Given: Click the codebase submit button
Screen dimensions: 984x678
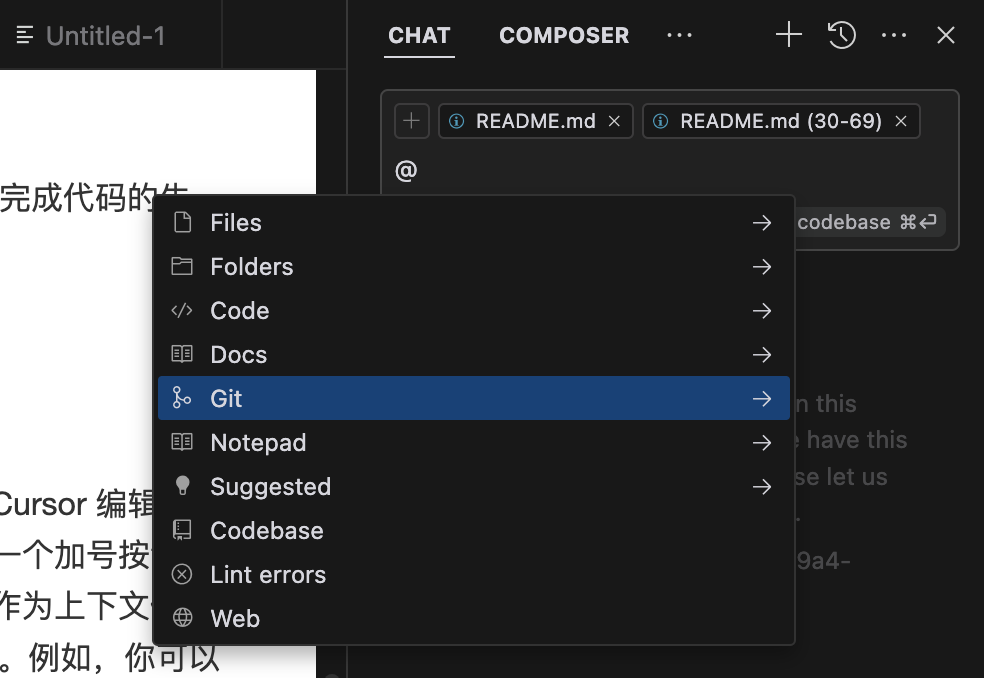Looking at the screenshot, I should (x=869, y=222).
